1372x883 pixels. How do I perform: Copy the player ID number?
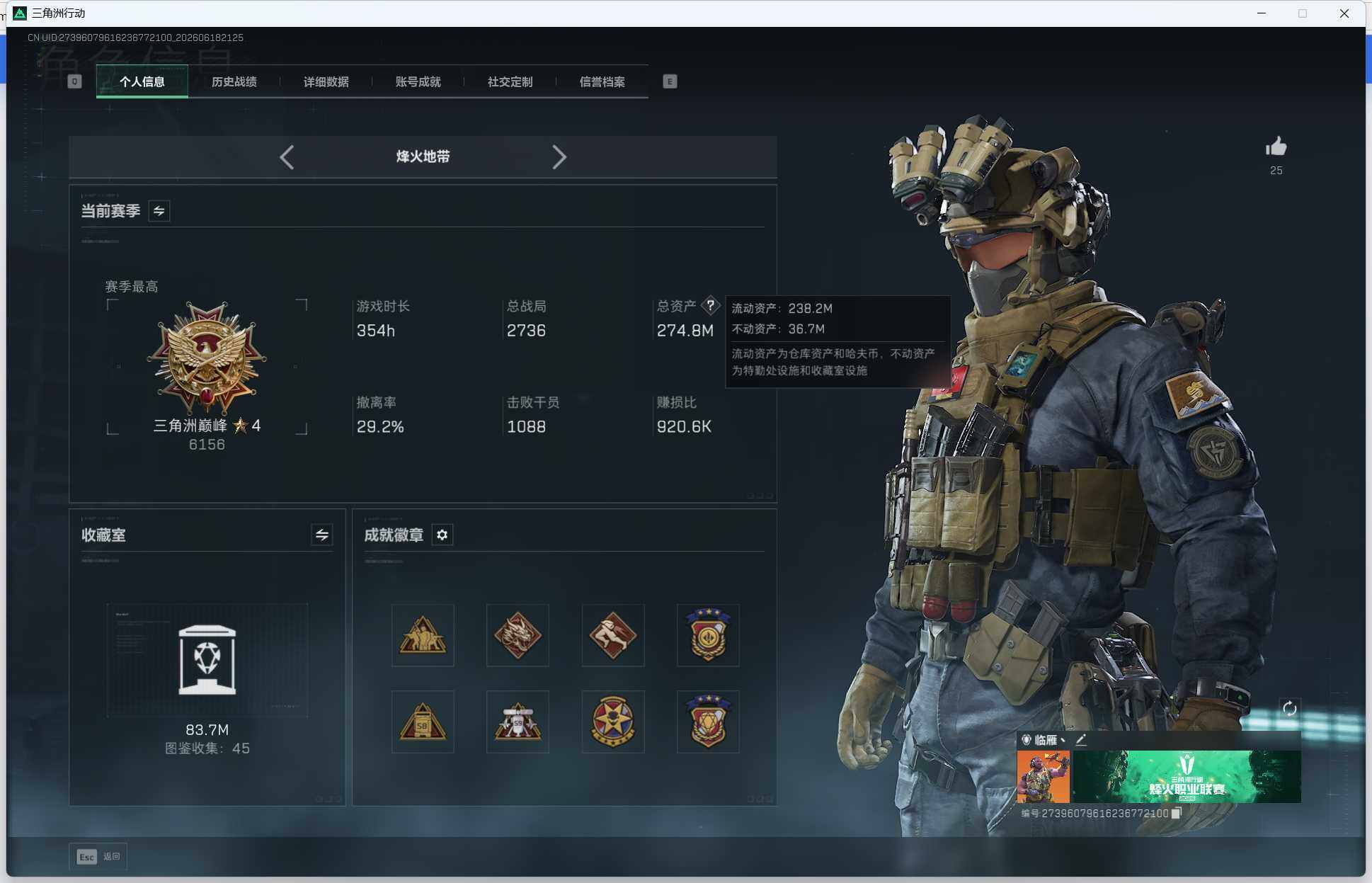point(1176,813)
